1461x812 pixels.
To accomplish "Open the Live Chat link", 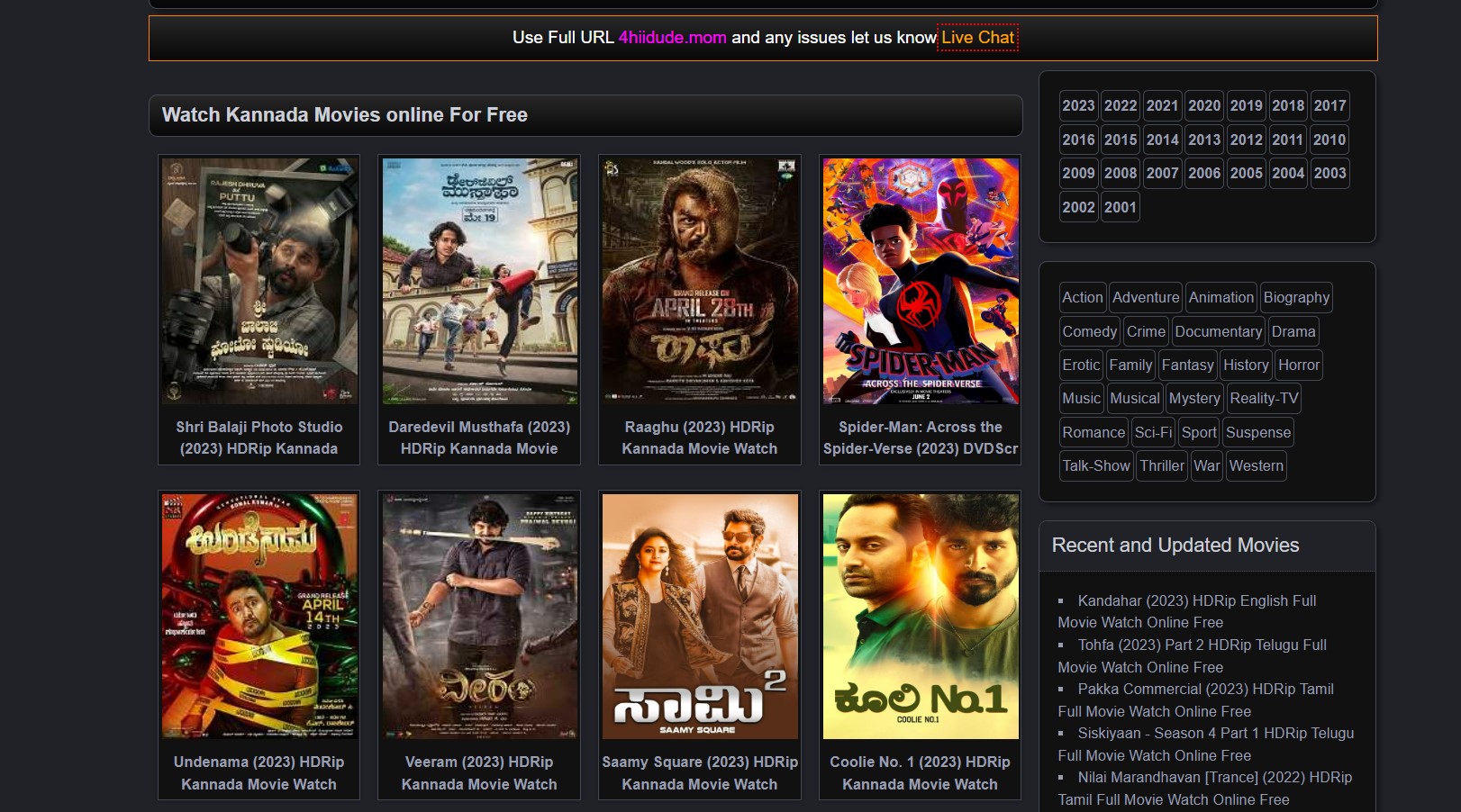I will point(977,38).
